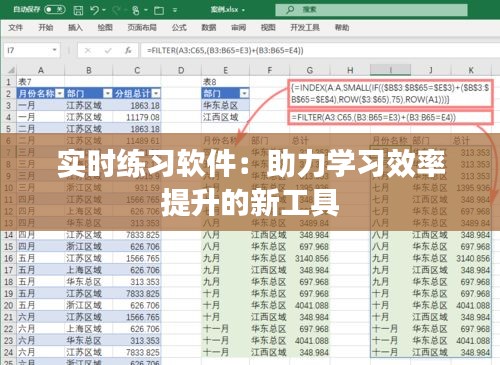Click the Redo arrow icon
Viewport: 500px width, 365px height.
coord(116,10)
